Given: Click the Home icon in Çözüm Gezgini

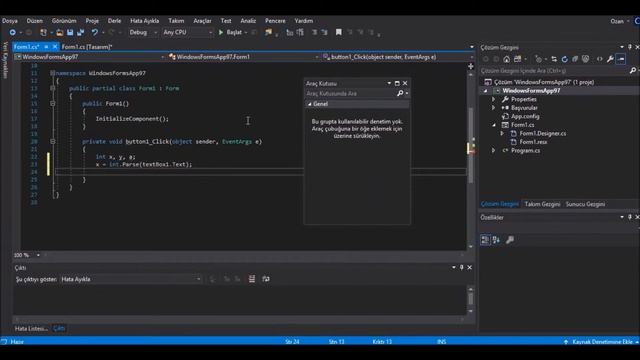Looking at the screenshot, I should 507,59.
